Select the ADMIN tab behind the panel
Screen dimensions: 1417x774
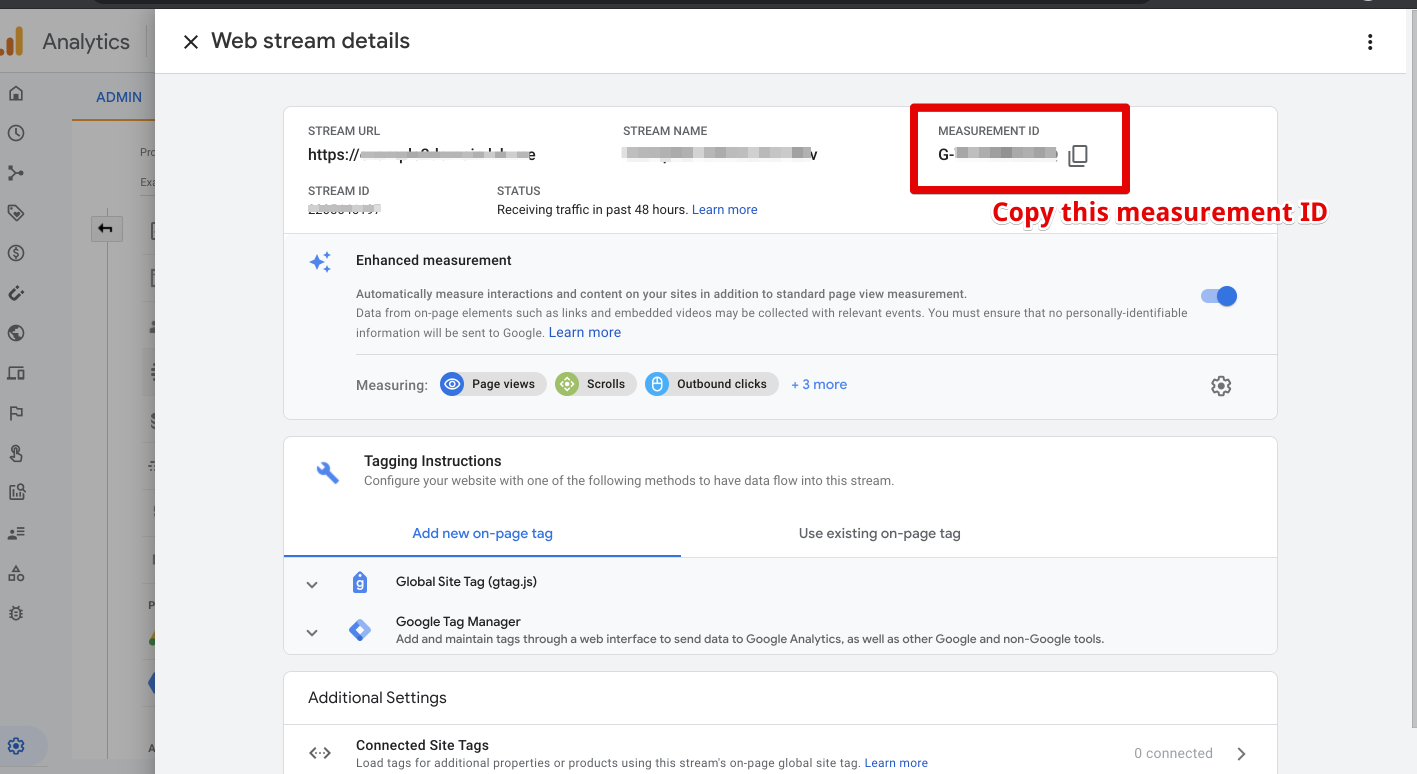point(119,97)
